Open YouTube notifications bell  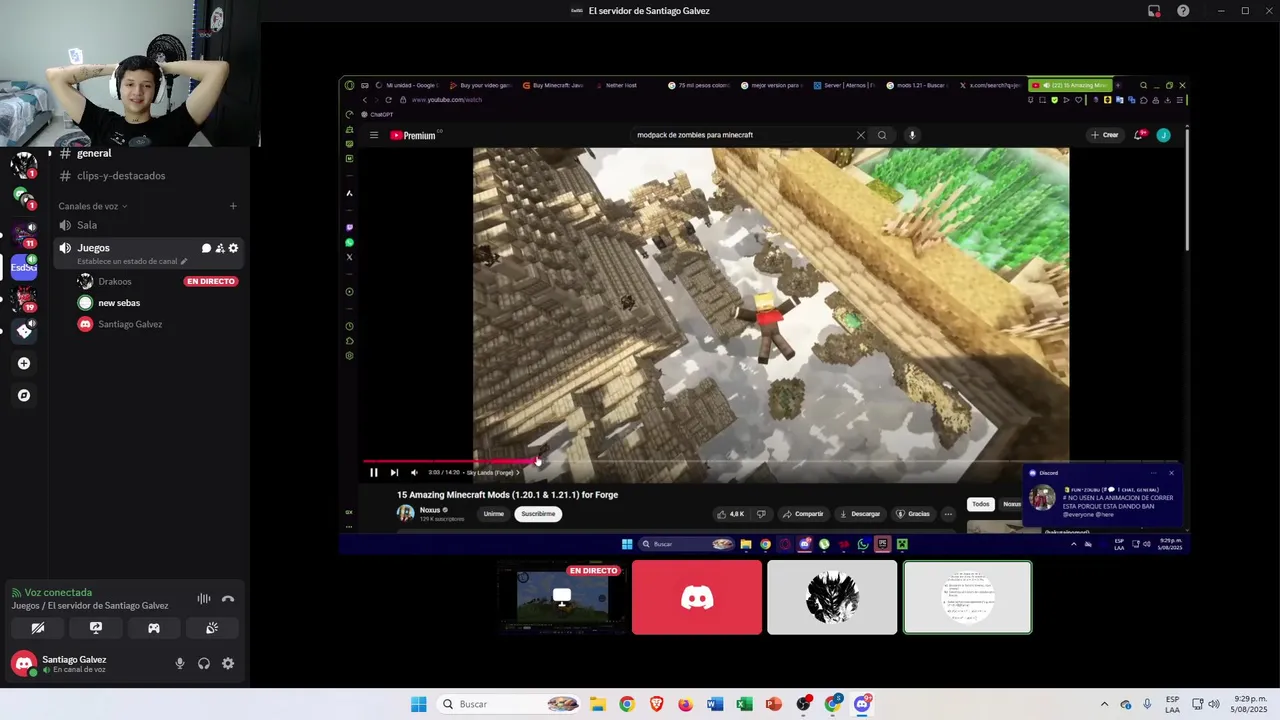coord(1139,135)
